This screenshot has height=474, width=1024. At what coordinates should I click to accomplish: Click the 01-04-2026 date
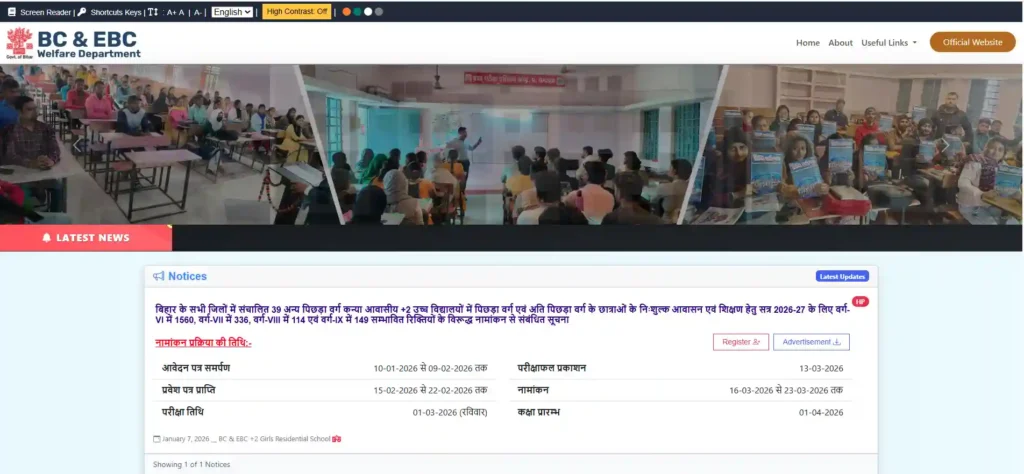(821, 413)
